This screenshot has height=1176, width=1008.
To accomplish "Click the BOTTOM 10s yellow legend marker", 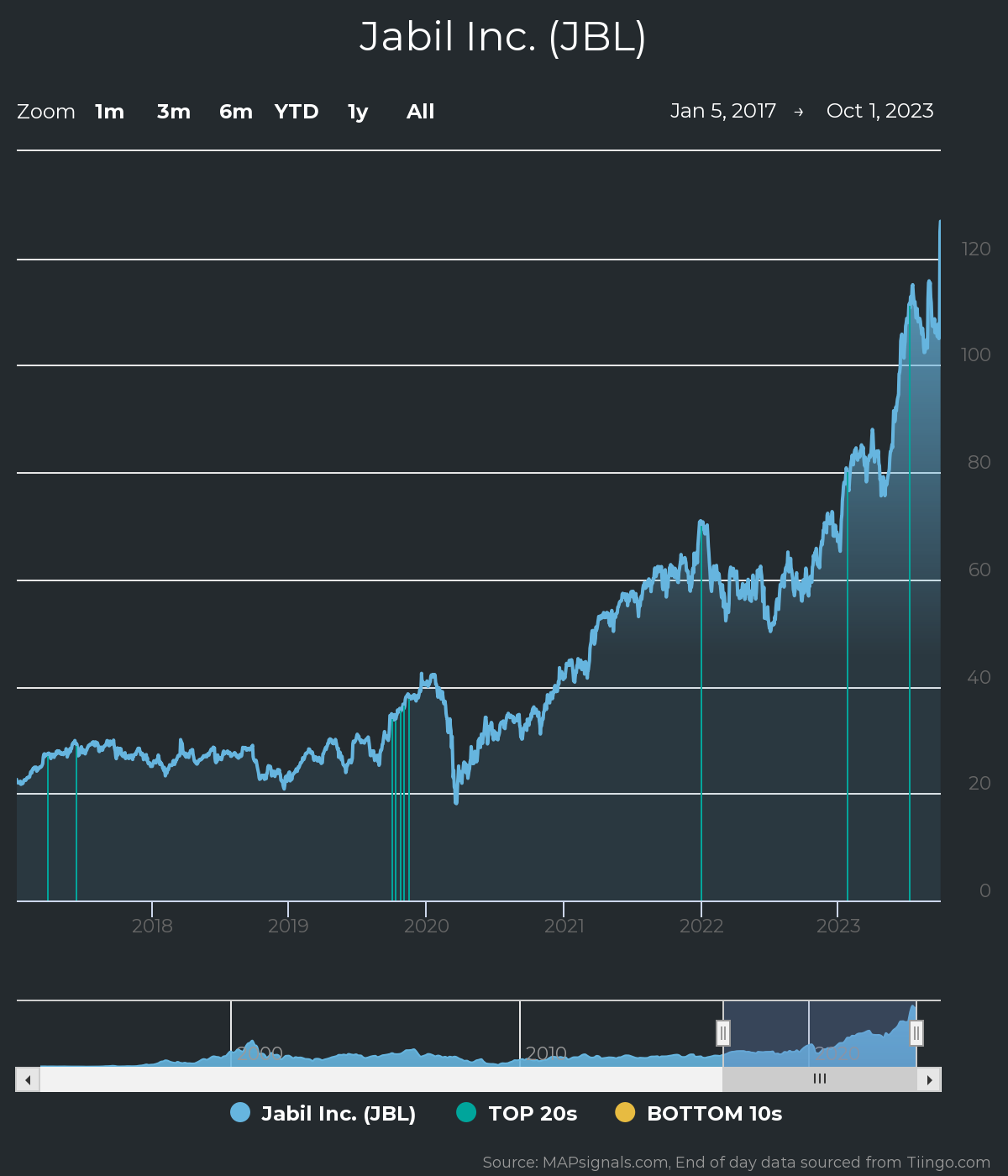I will (x=625, y=1112).
